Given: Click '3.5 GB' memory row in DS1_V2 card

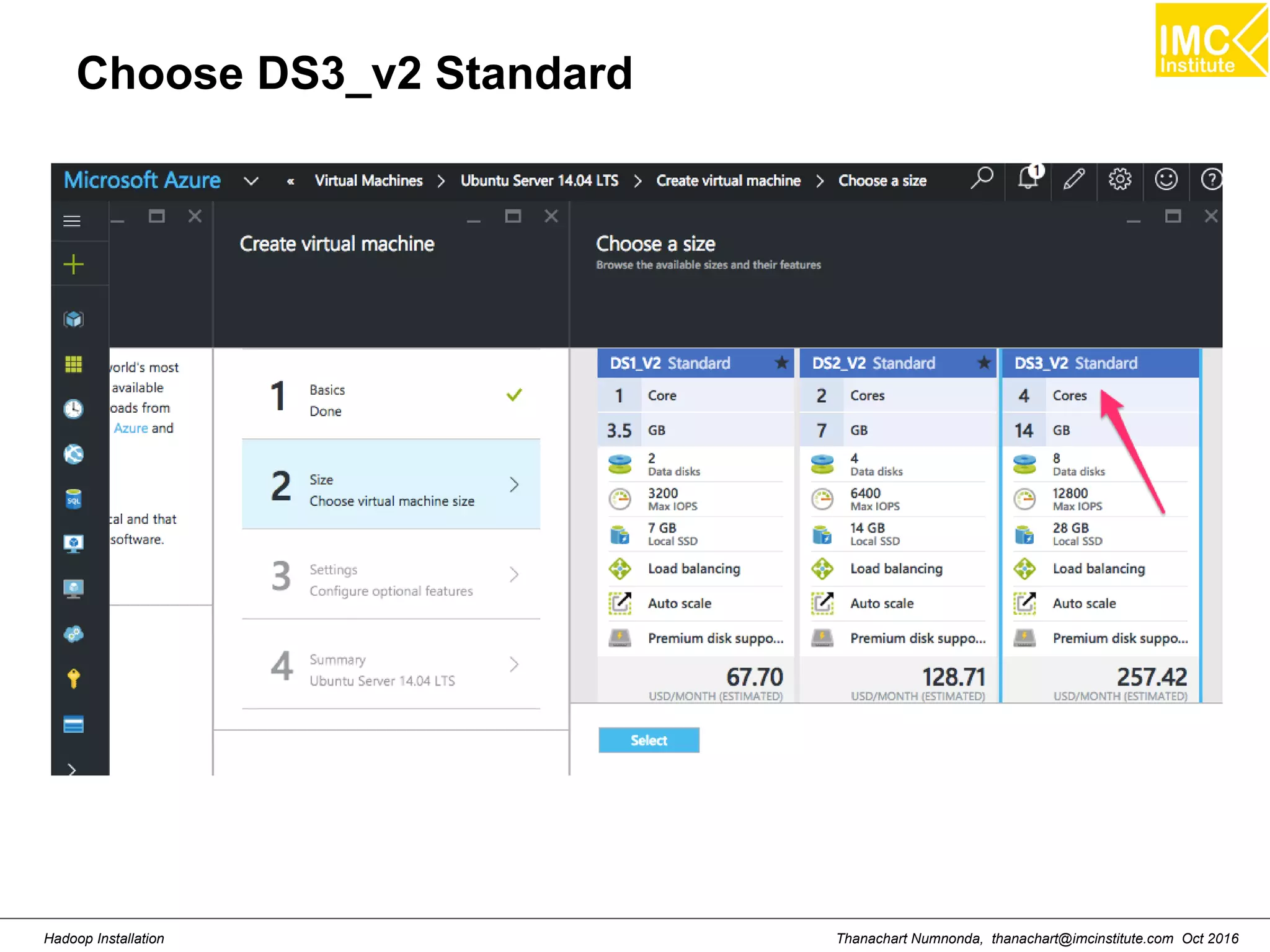Looking at the screenshot, I should coord(696,430).
